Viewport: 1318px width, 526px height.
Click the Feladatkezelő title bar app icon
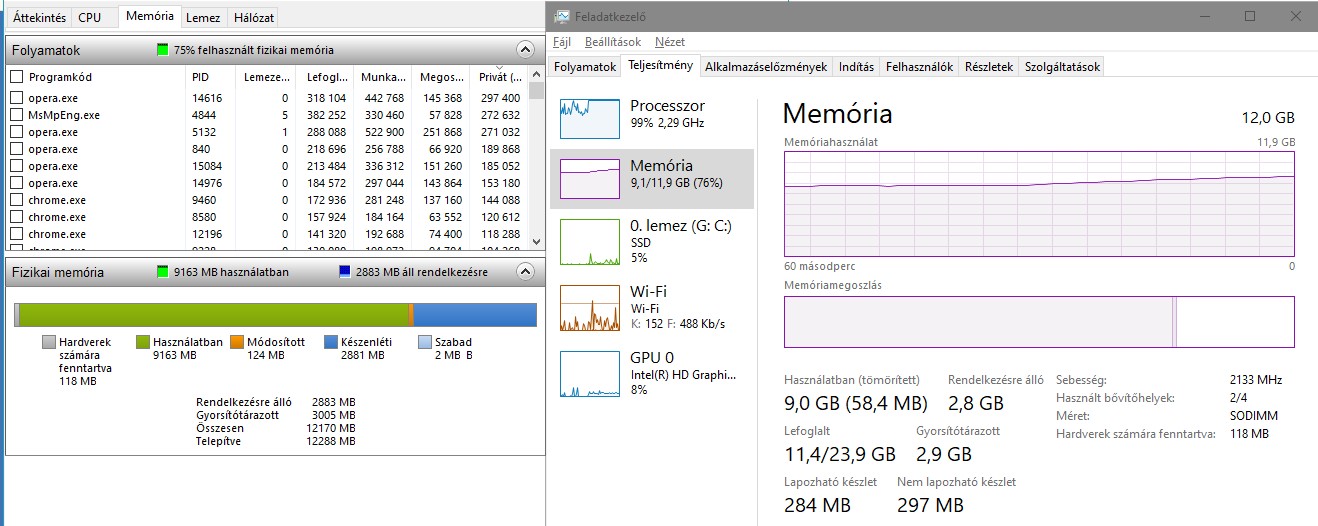[x=563, y=17]
